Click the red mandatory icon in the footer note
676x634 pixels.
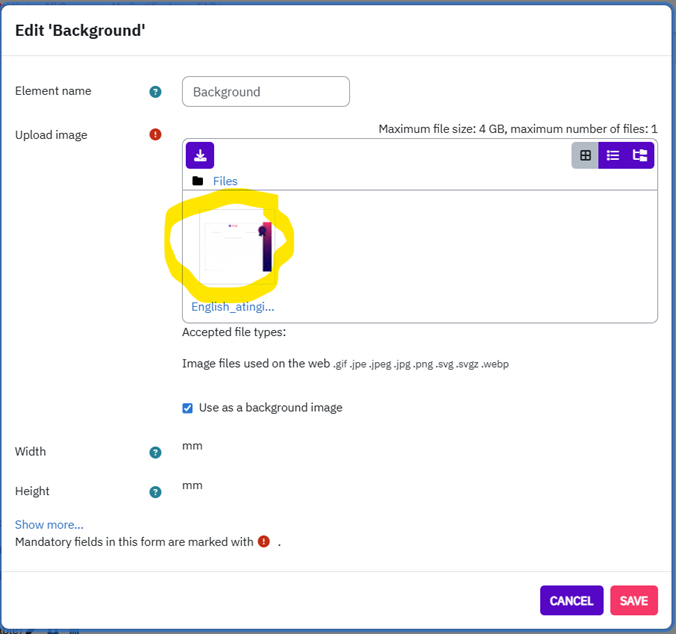[264, 542]
